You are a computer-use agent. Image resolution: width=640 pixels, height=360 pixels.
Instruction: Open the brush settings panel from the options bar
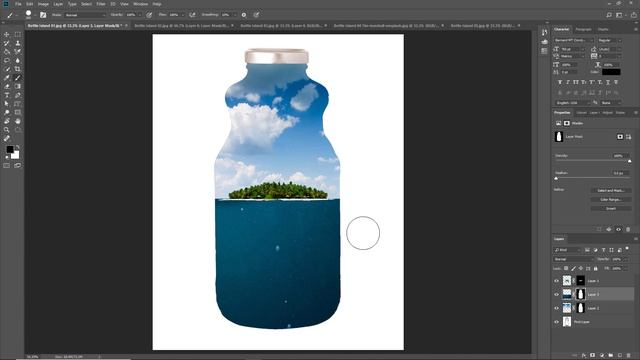click(x=43, y=15)
